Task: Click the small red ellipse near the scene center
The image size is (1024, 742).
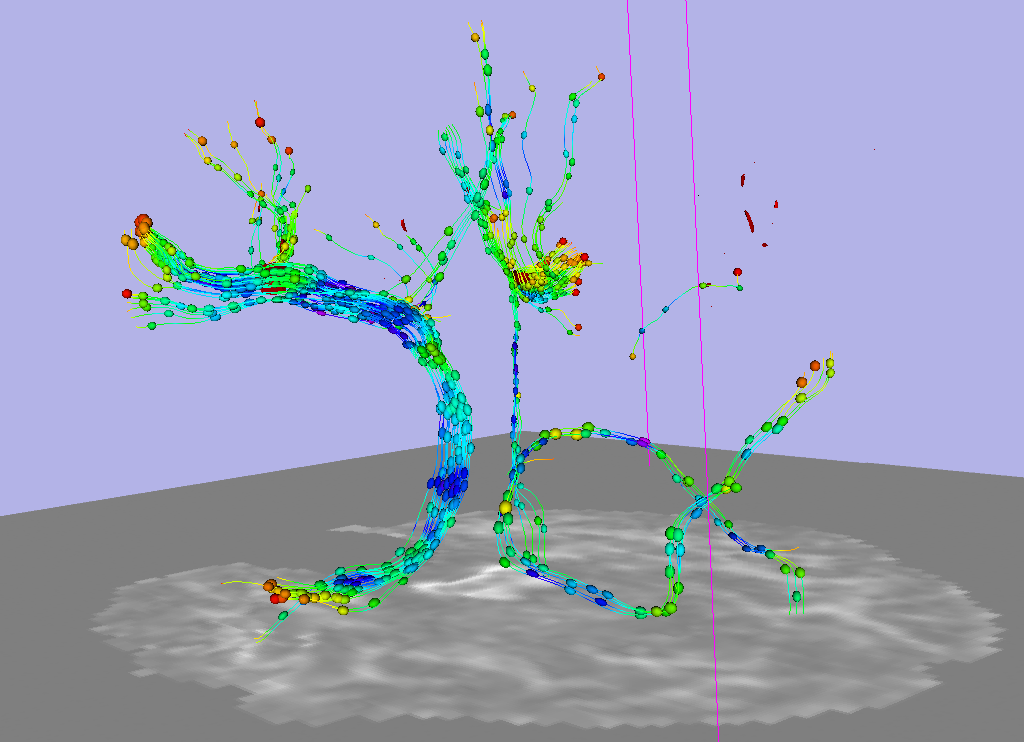Action: (x=404, y=224)
